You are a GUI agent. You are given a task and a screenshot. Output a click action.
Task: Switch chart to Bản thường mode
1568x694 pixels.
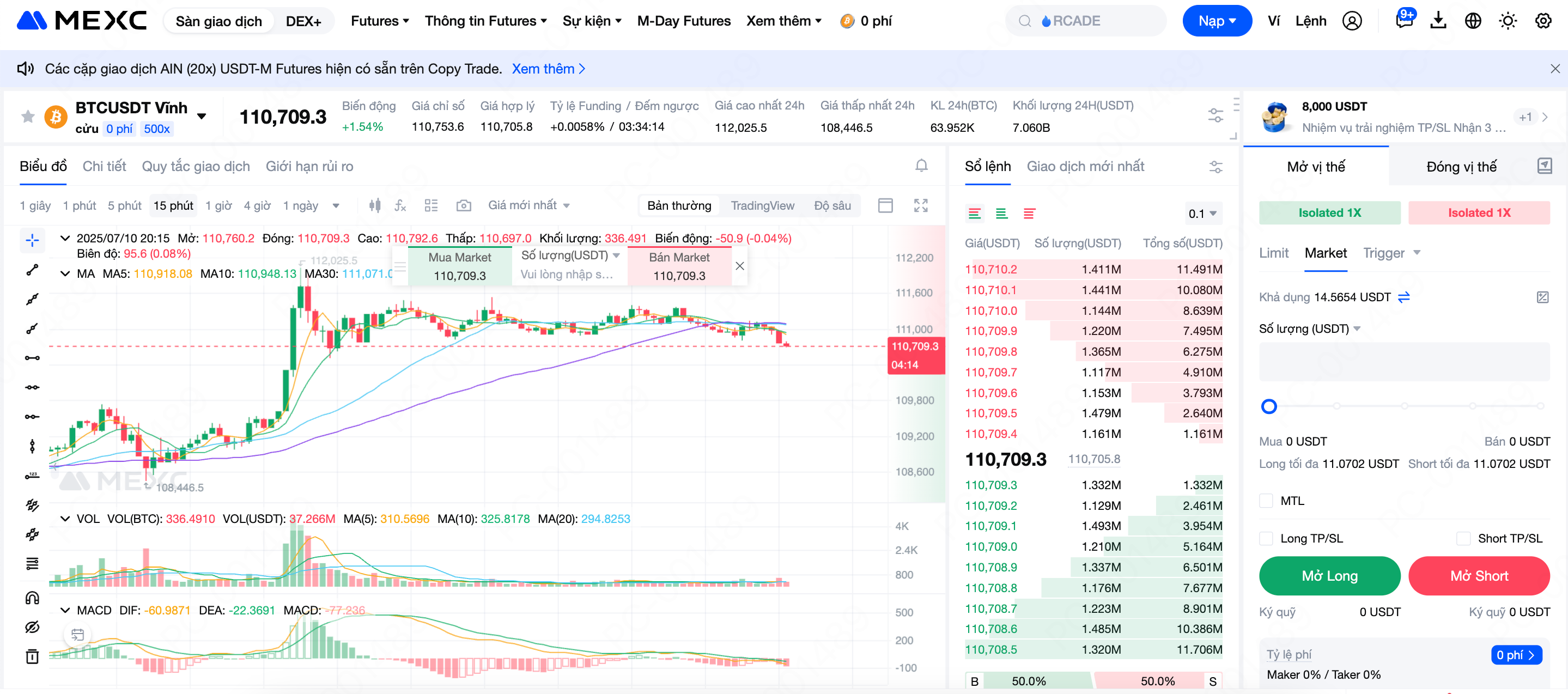(679, 206)
